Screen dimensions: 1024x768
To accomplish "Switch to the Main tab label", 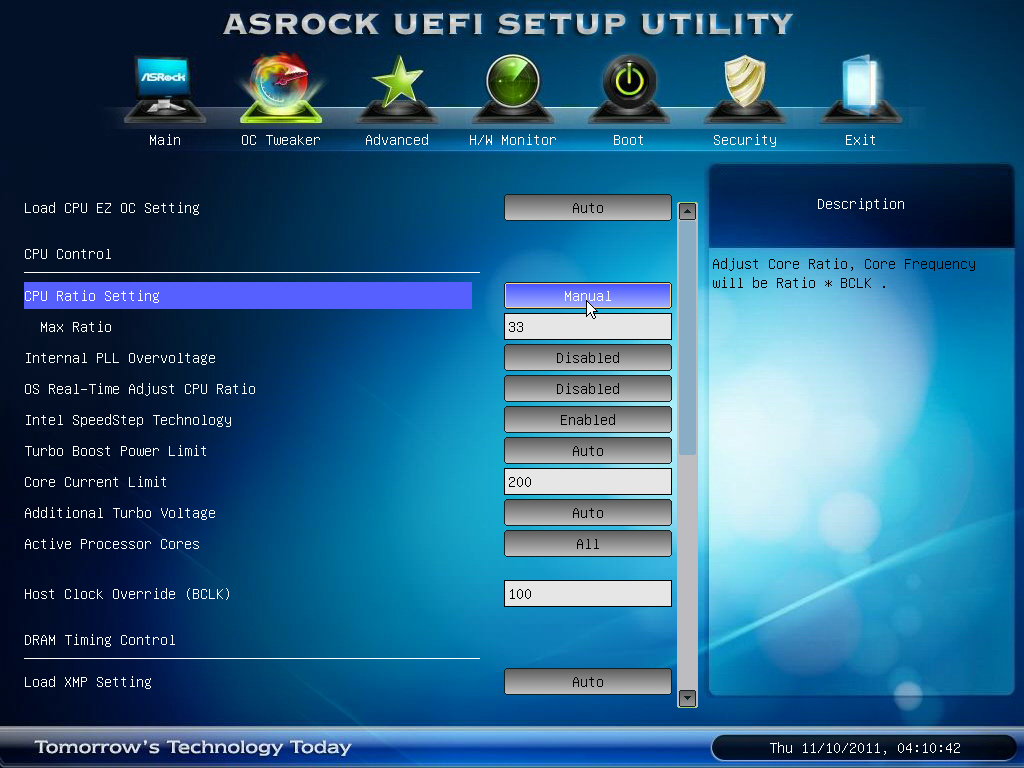I will click(165, 140).
